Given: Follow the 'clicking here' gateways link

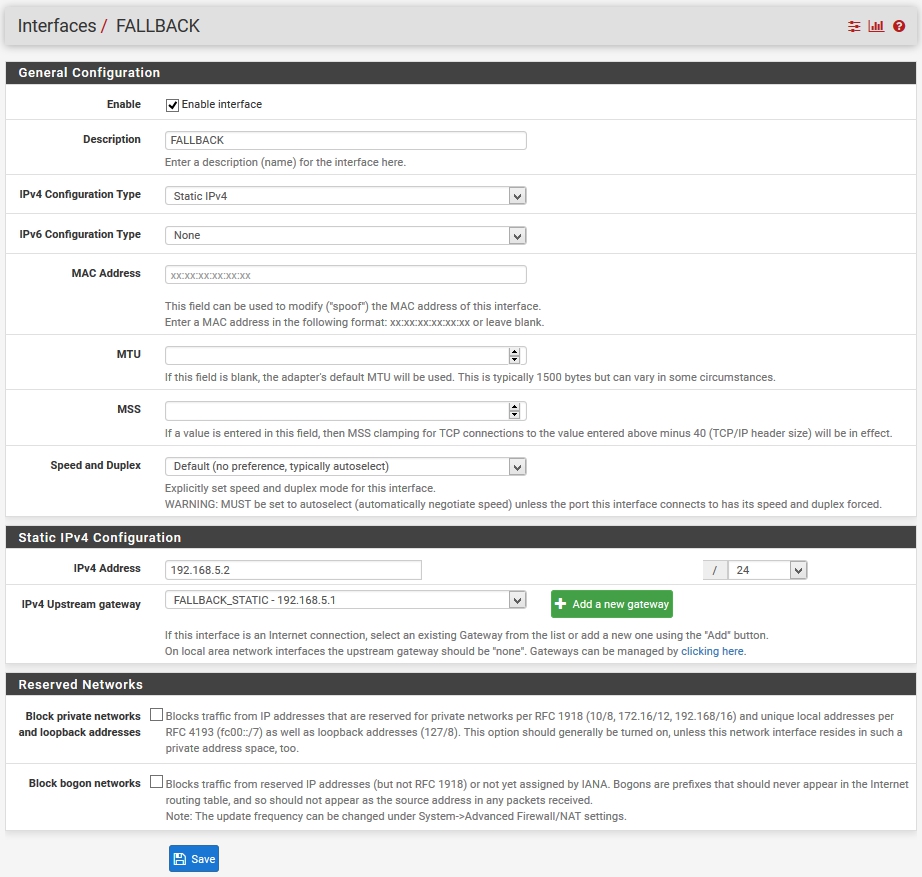Looking at the screenshot, I should [712, 651].
